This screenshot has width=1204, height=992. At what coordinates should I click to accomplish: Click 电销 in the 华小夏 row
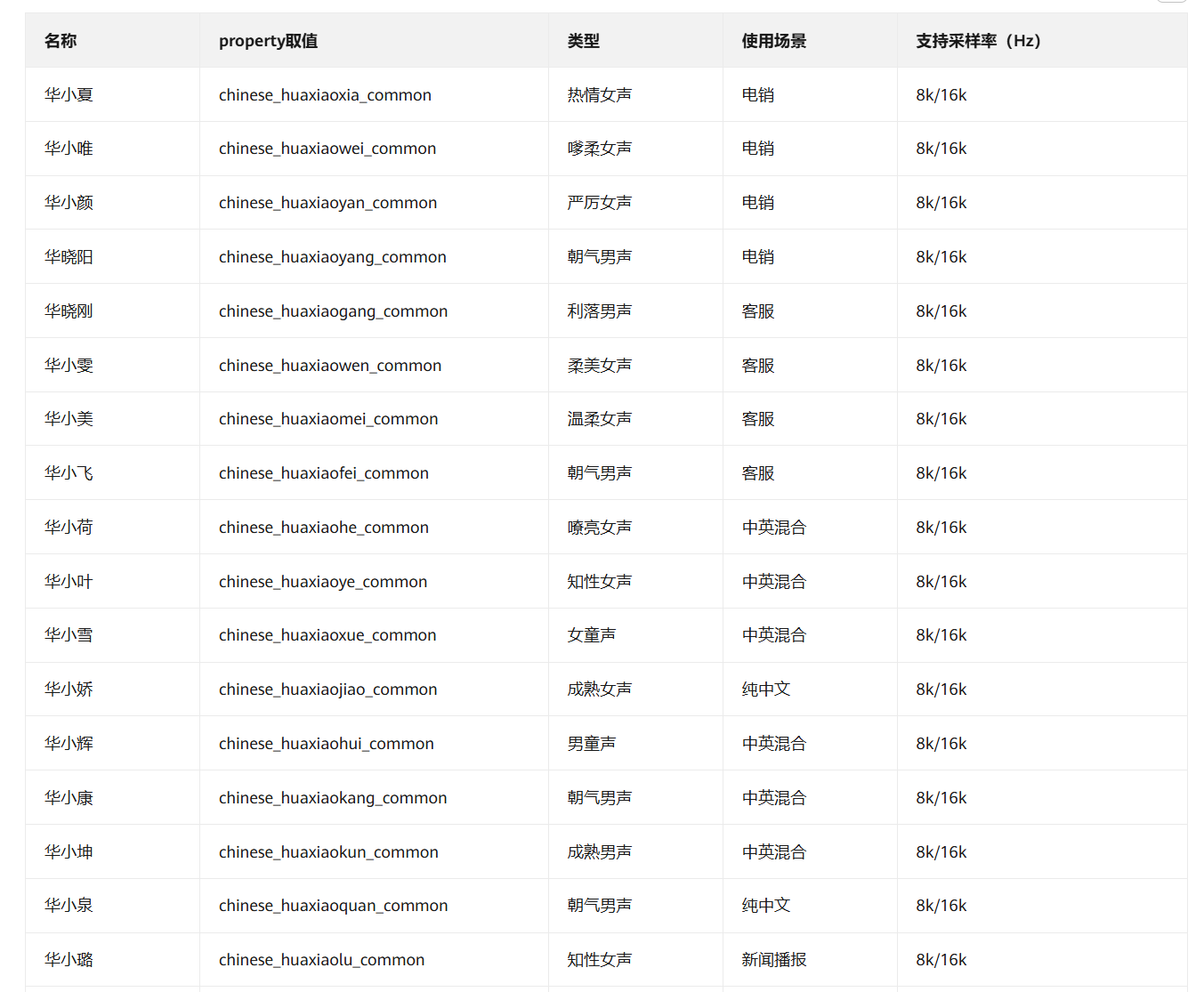coord(758,95)
